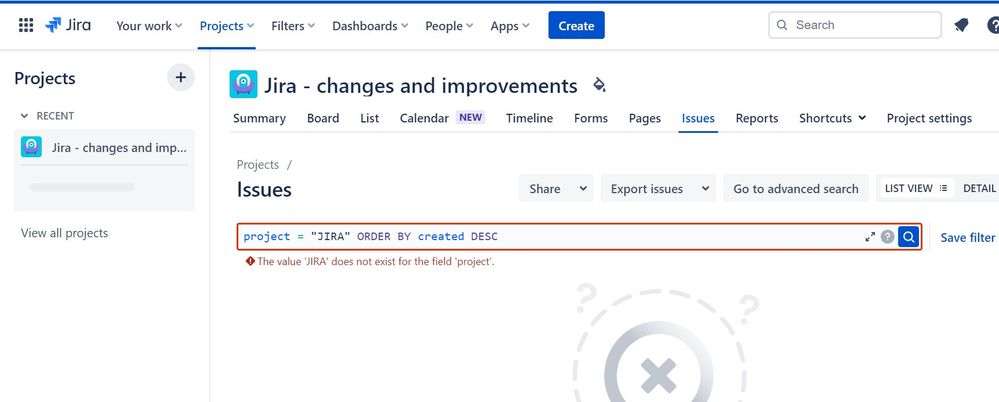Screen dimensions: 999x402
Task: Open Share dropdown button
Action: click(x=556, y=189)
